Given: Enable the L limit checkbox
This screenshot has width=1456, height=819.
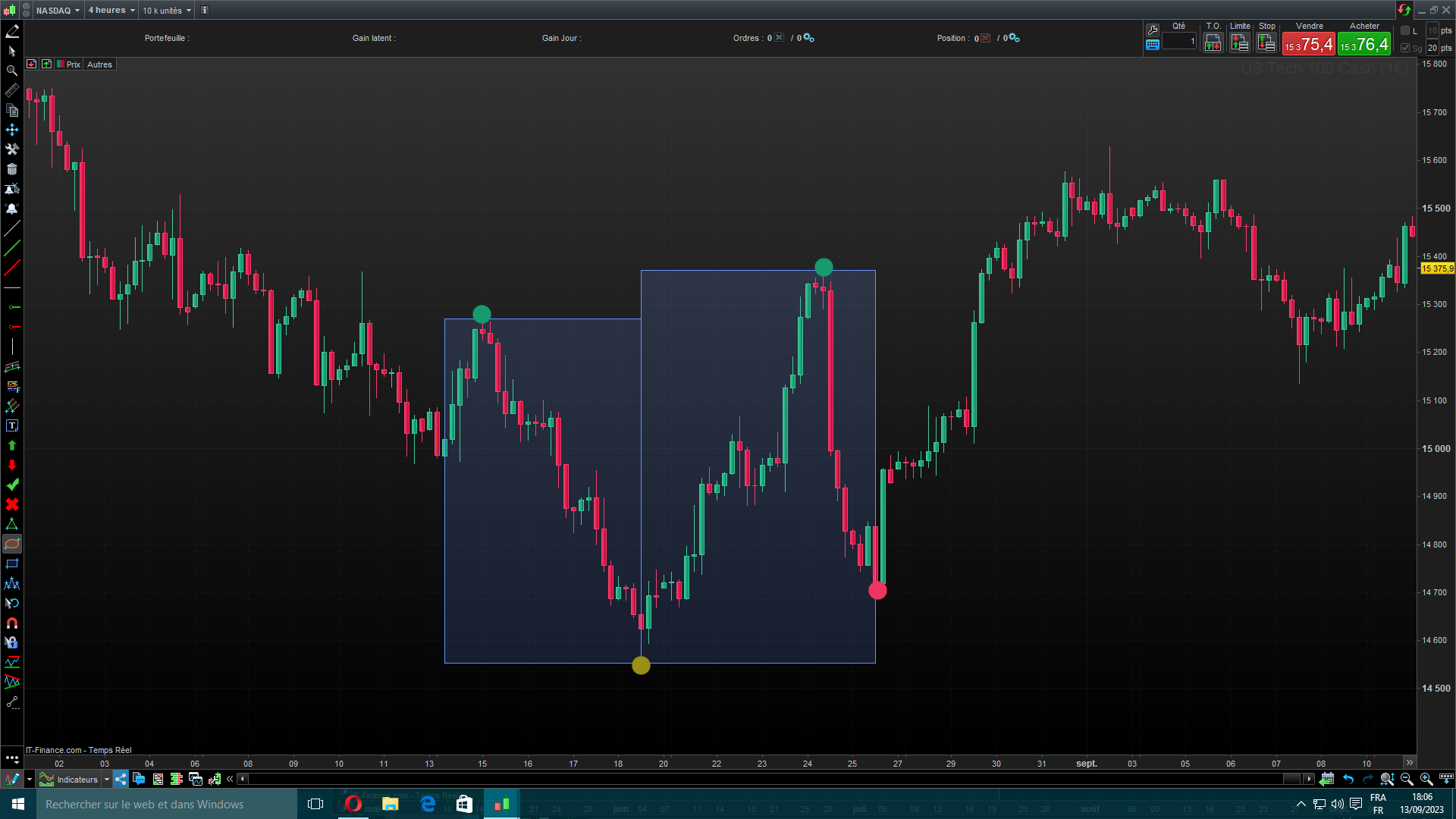Looking at the screenshot, I should coord(1405,30).
